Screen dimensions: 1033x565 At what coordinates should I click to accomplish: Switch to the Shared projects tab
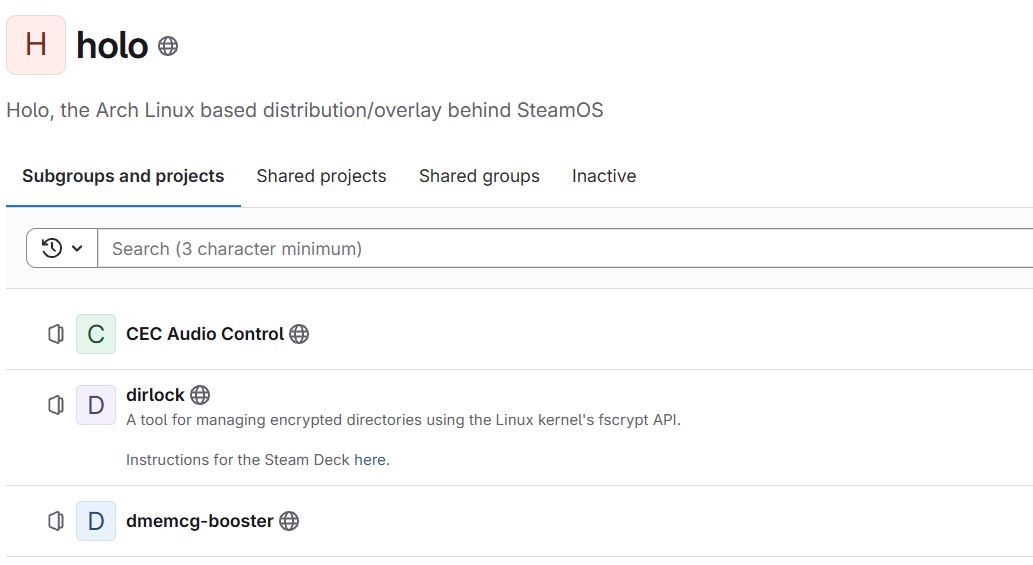click(321, 176)
